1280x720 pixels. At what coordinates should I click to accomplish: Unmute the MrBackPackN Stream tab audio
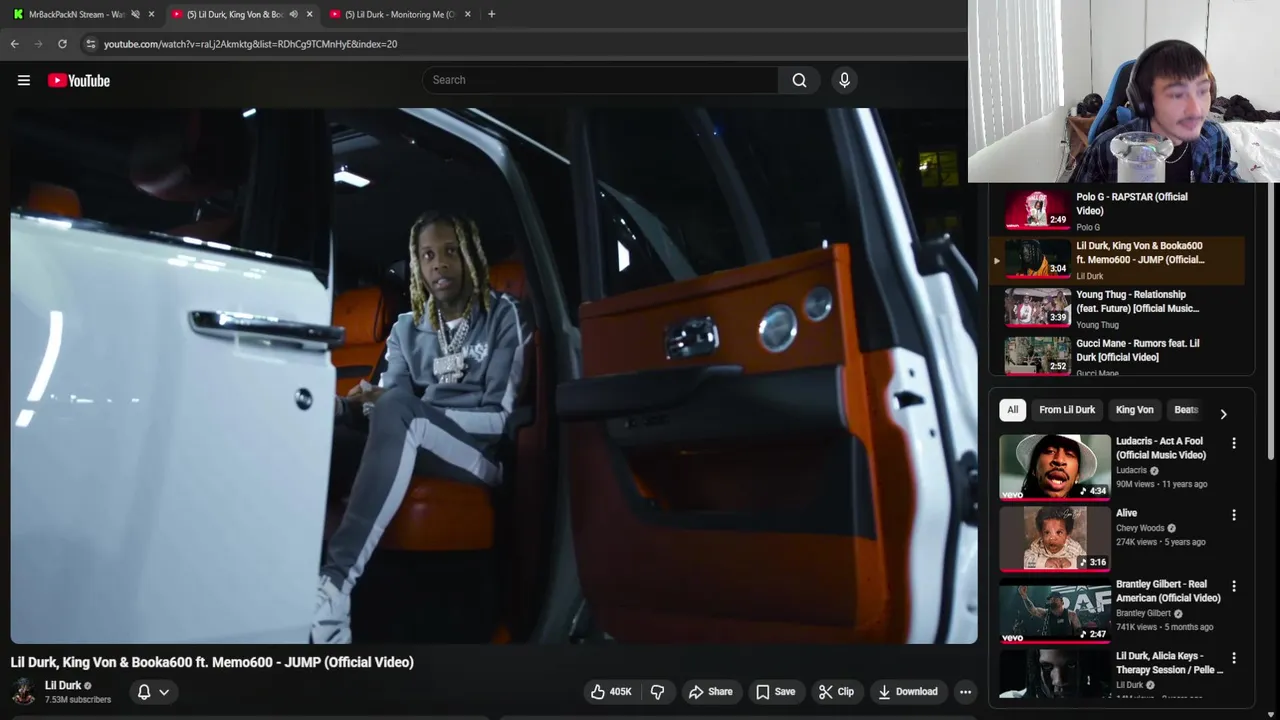[x=135, y=14]
